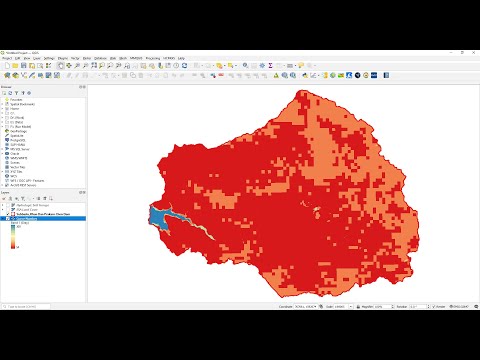This screenshot has width=480, height=360.
Task: Open the Scale dropdown in status bar
Action: (x=351, y=306)
